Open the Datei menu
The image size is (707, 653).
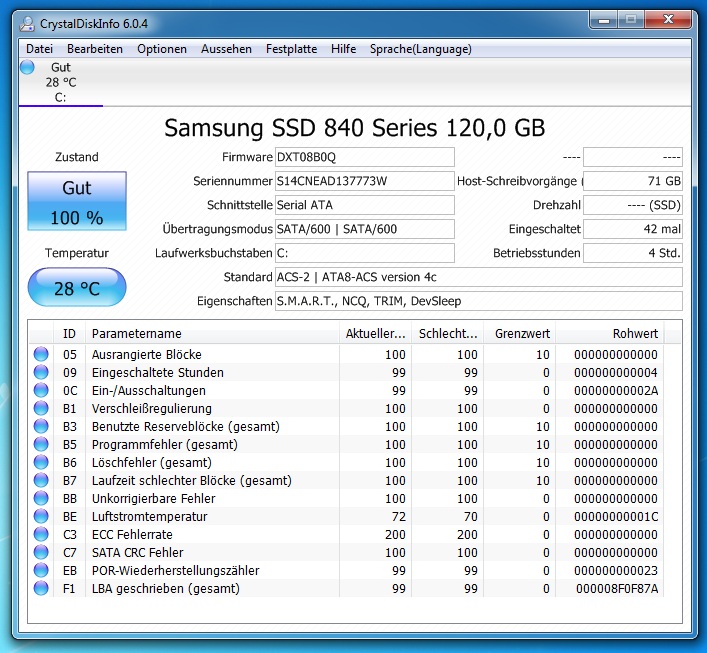click(40, 49)
